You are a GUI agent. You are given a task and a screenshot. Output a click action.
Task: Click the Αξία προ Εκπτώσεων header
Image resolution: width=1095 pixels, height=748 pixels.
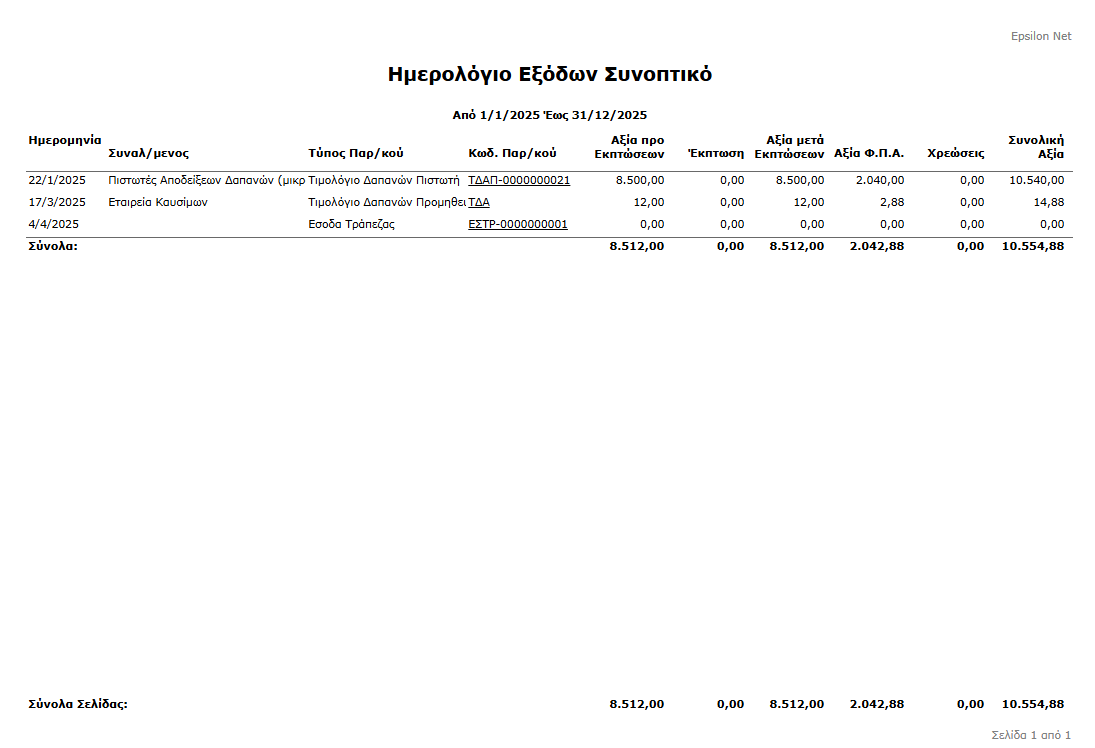tap(629, 147)
